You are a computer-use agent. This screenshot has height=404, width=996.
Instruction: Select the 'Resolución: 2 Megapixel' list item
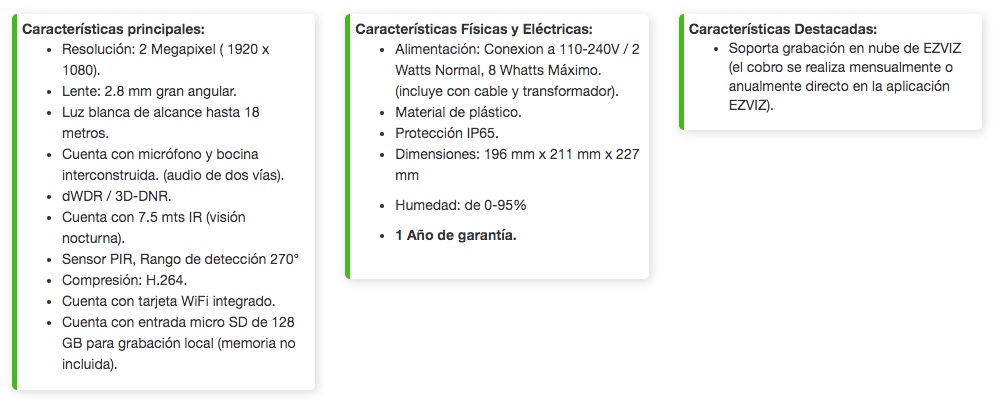(x=166, y=60)
